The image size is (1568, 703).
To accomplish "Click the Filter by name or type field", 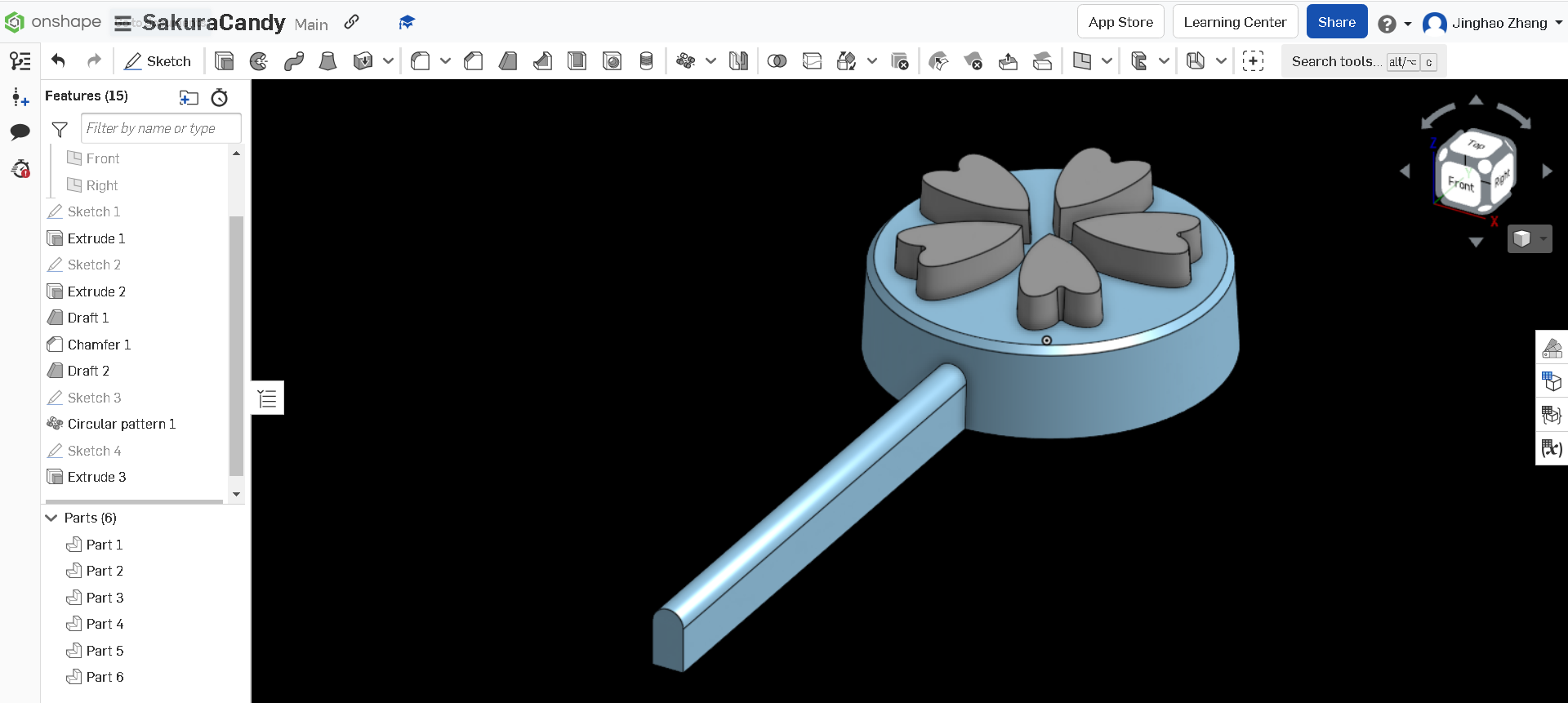I will pos(161,128).
